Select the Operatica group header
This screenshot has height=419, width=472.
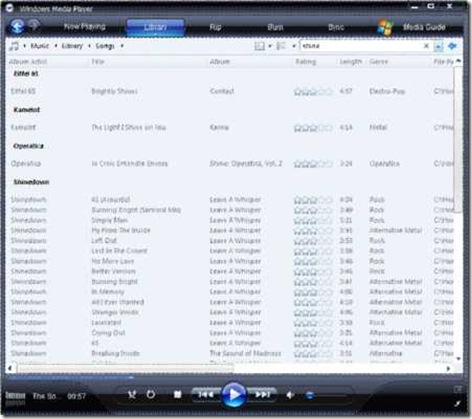[29, 146]
